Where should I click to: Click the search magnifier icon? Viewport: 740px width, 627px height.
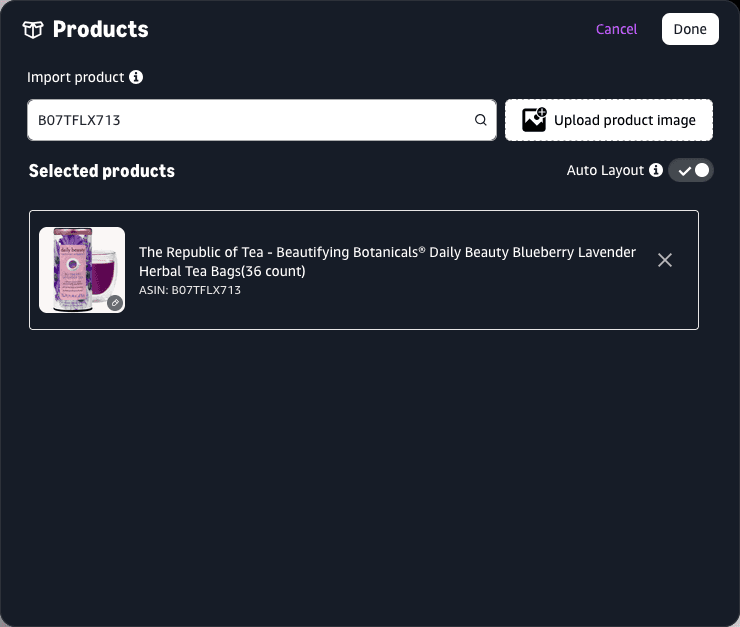point(480,120)
